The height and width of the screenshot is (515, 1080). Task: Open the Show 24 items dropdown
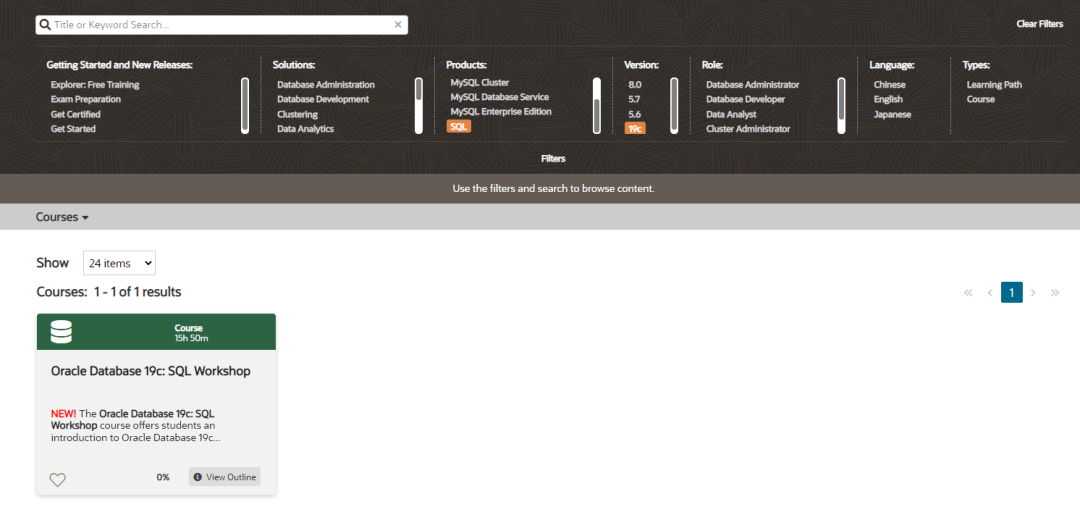click(x=119, y=263)
